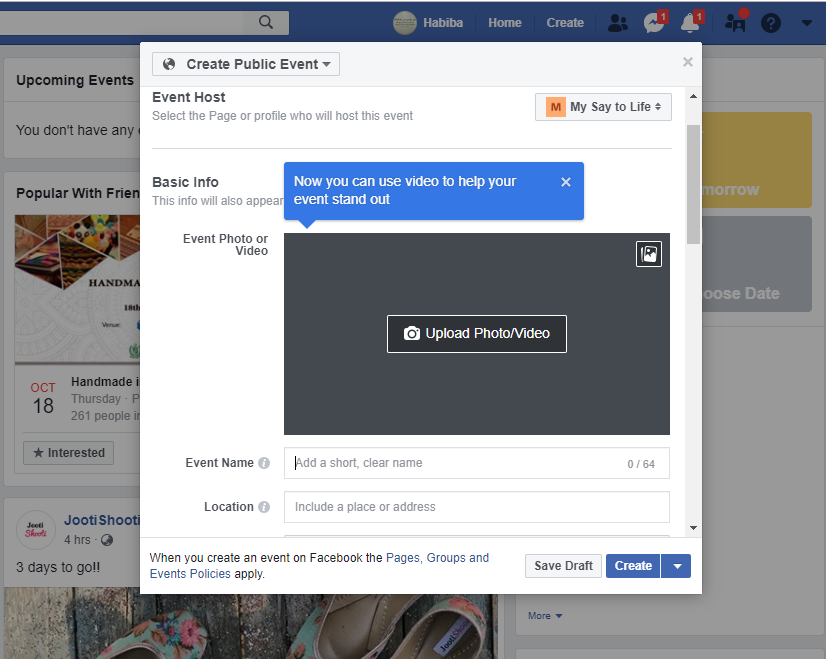Click the 4 hrs post timestamp
826x659 pixels.
point(77,540)
